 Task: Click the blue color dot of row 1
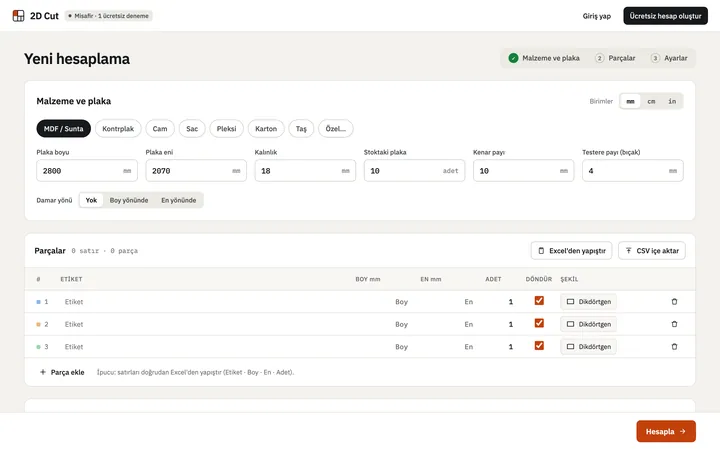(x=39, y=302)
